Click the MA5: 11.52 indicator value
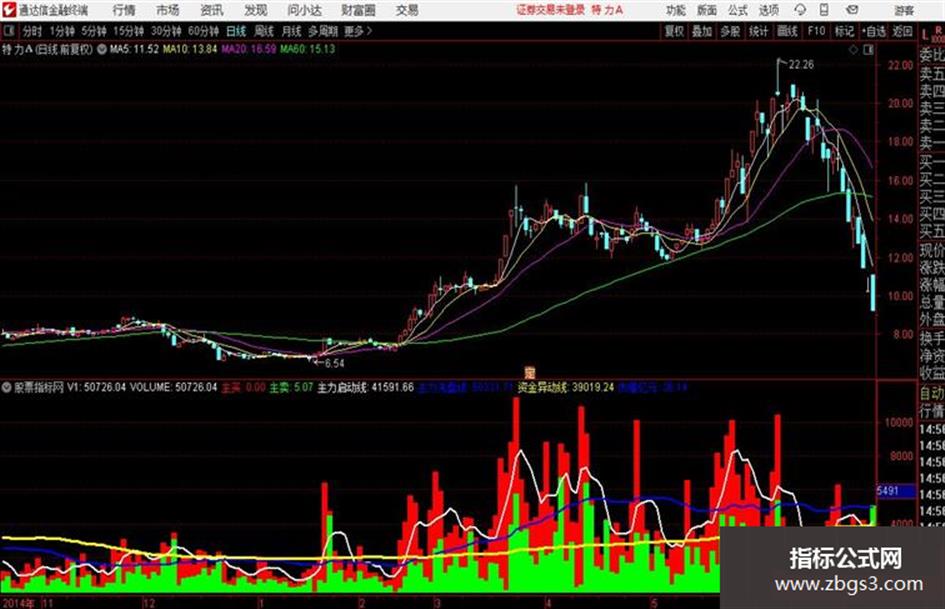The width and height of the screenshot is (945, 609). tap(134, 49)
